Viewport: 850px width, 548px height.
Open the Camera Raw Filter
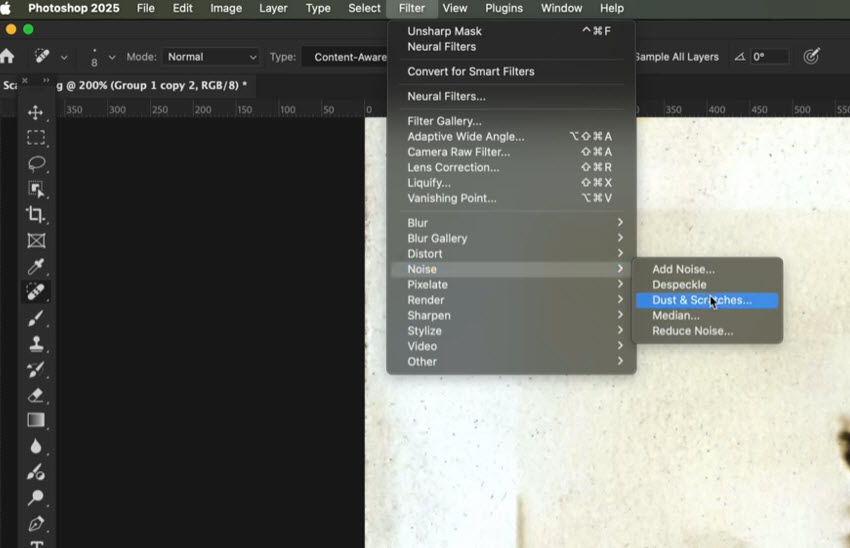[x=458, y=152]
